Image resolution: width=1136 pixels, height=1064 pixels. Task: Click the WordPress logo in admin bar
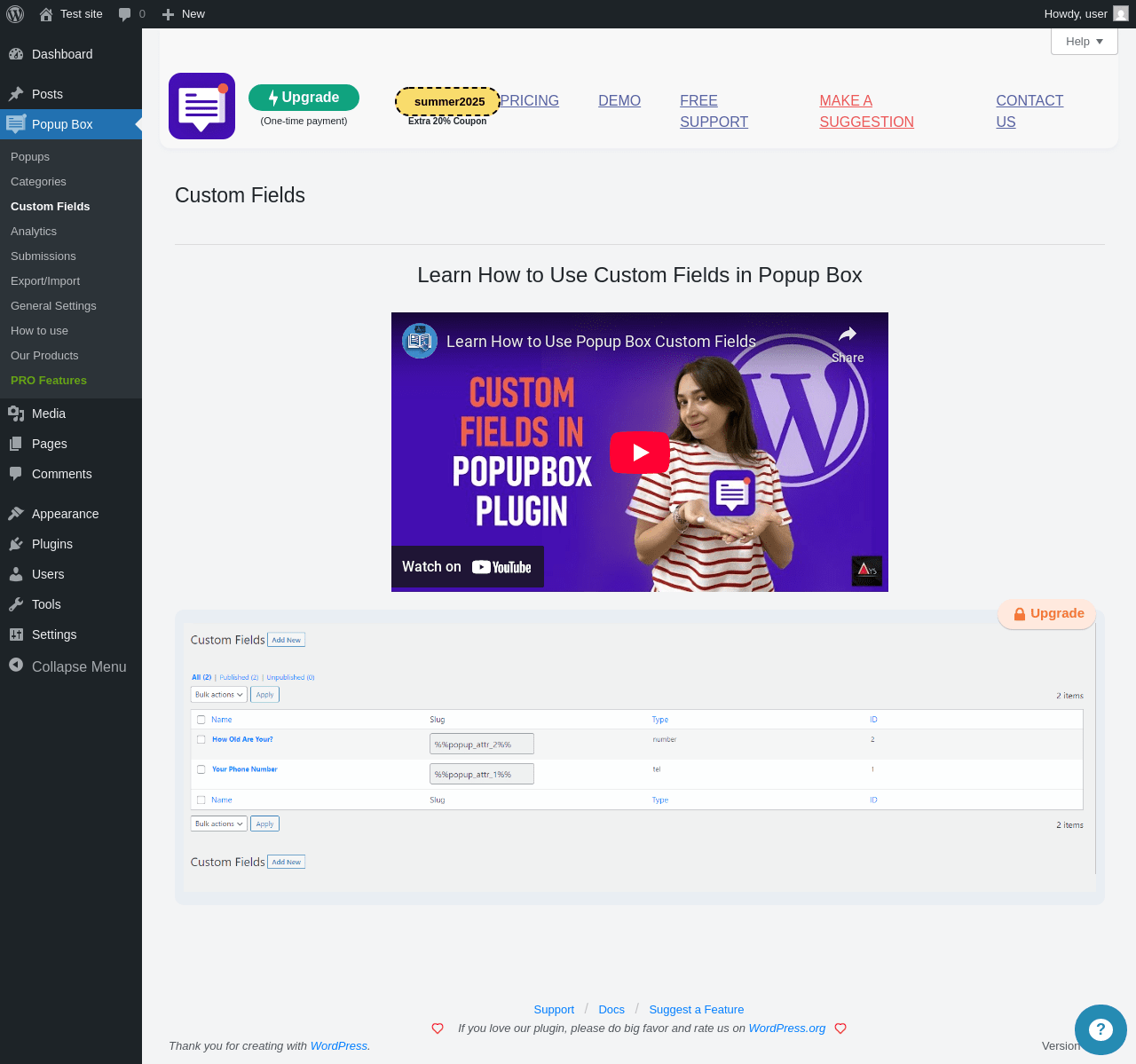pyautogui.click(x=15, y=14)
